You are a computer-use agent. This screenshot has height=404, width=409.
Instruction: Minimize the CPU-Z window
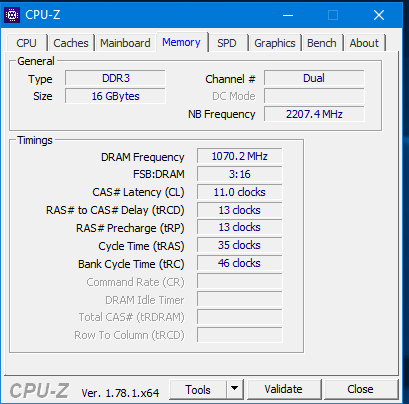288,15
